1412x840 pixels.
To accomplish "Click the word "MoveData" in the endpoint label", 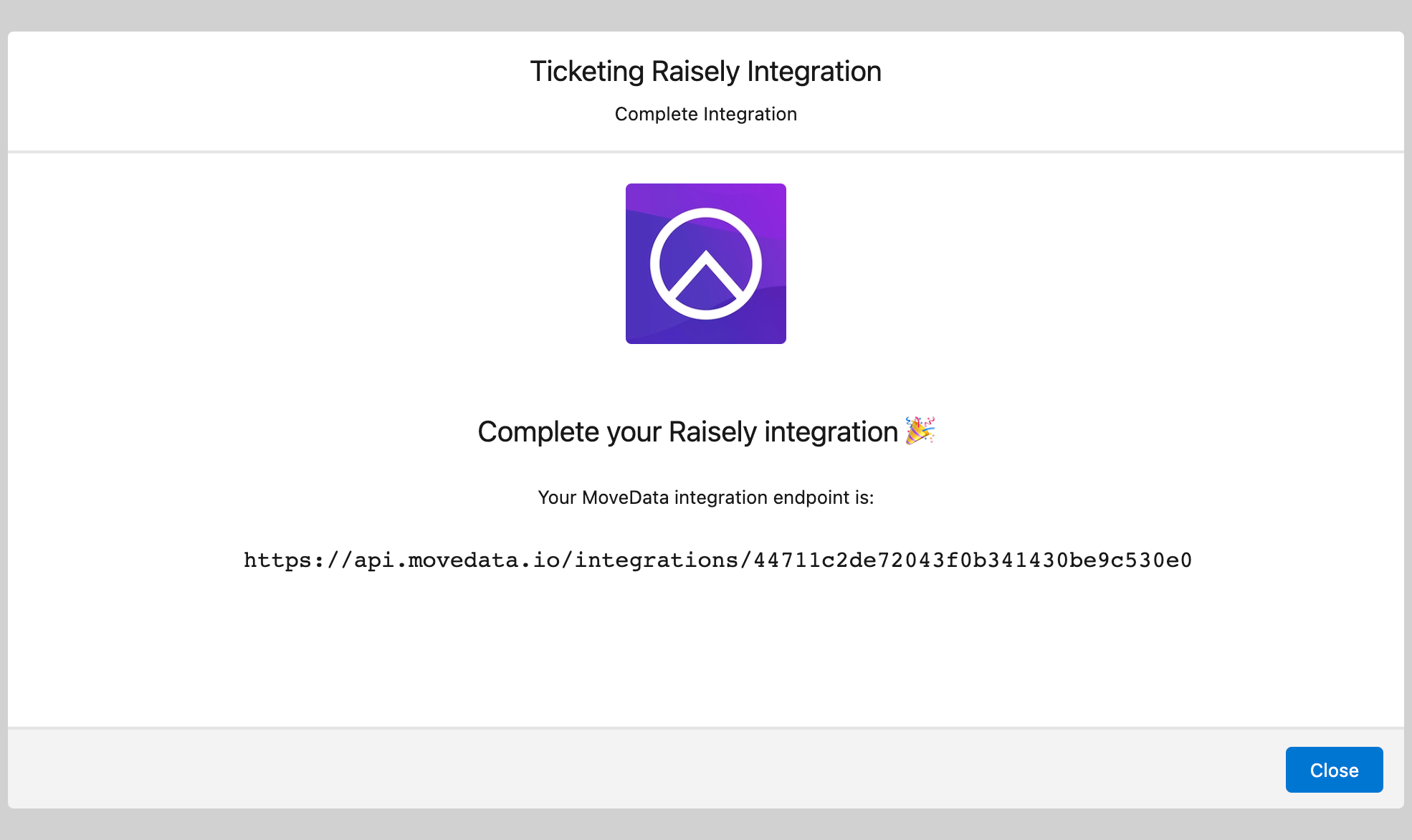I will 625,497.
